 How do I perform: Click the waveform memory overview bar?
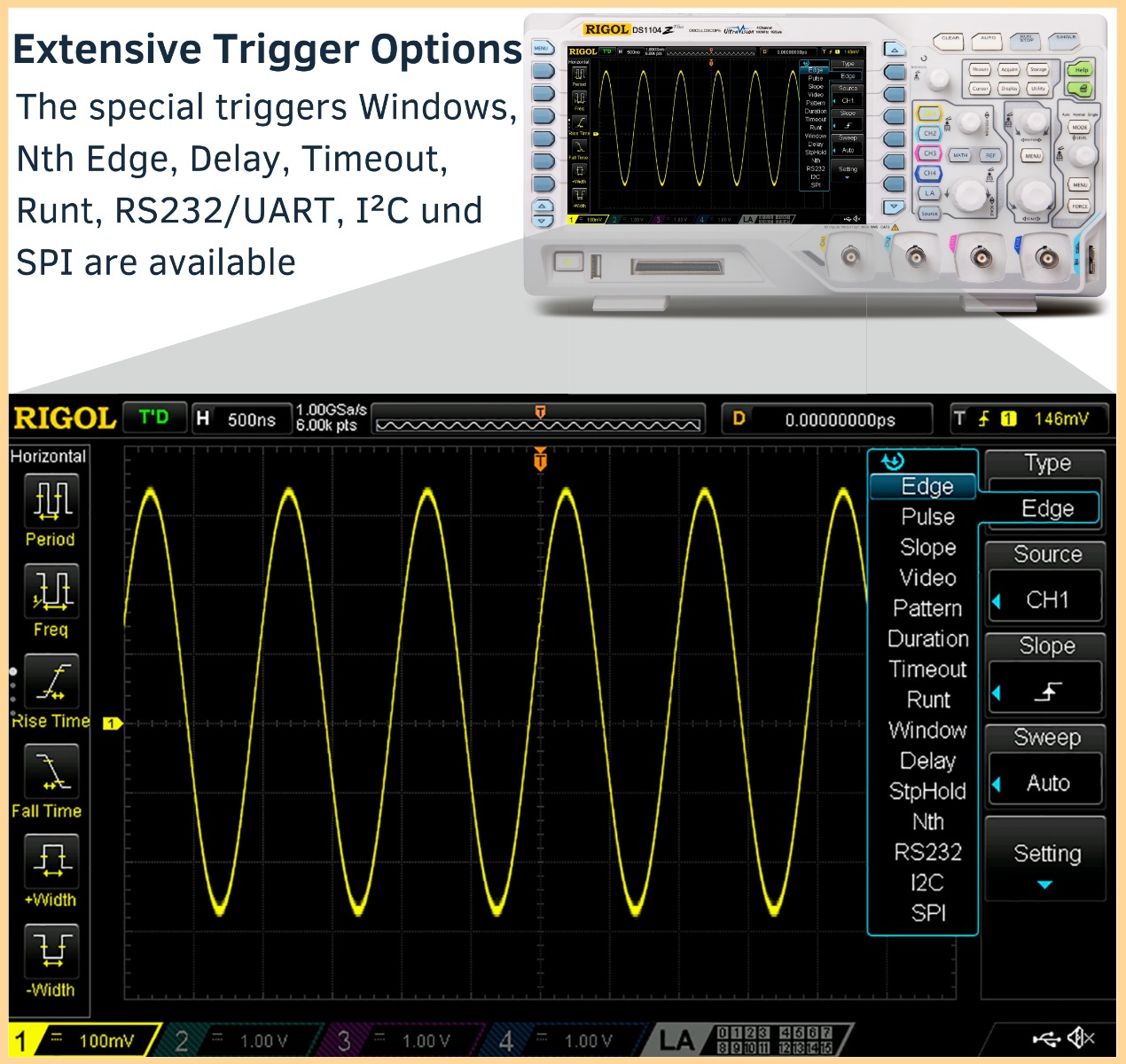[538, 419]
